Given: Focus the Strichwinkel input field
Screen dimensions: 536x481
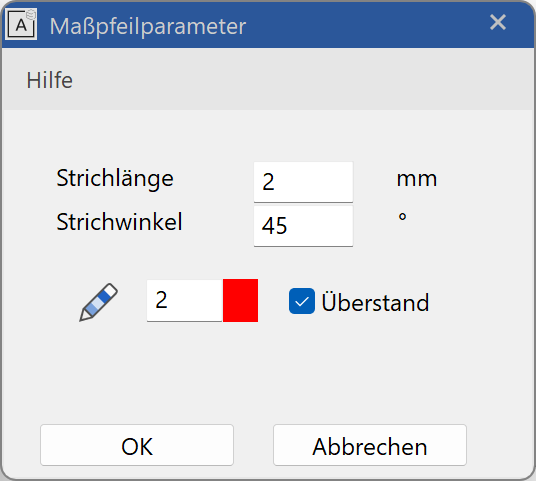Looking at the screenshot, I should pos(303,226).
